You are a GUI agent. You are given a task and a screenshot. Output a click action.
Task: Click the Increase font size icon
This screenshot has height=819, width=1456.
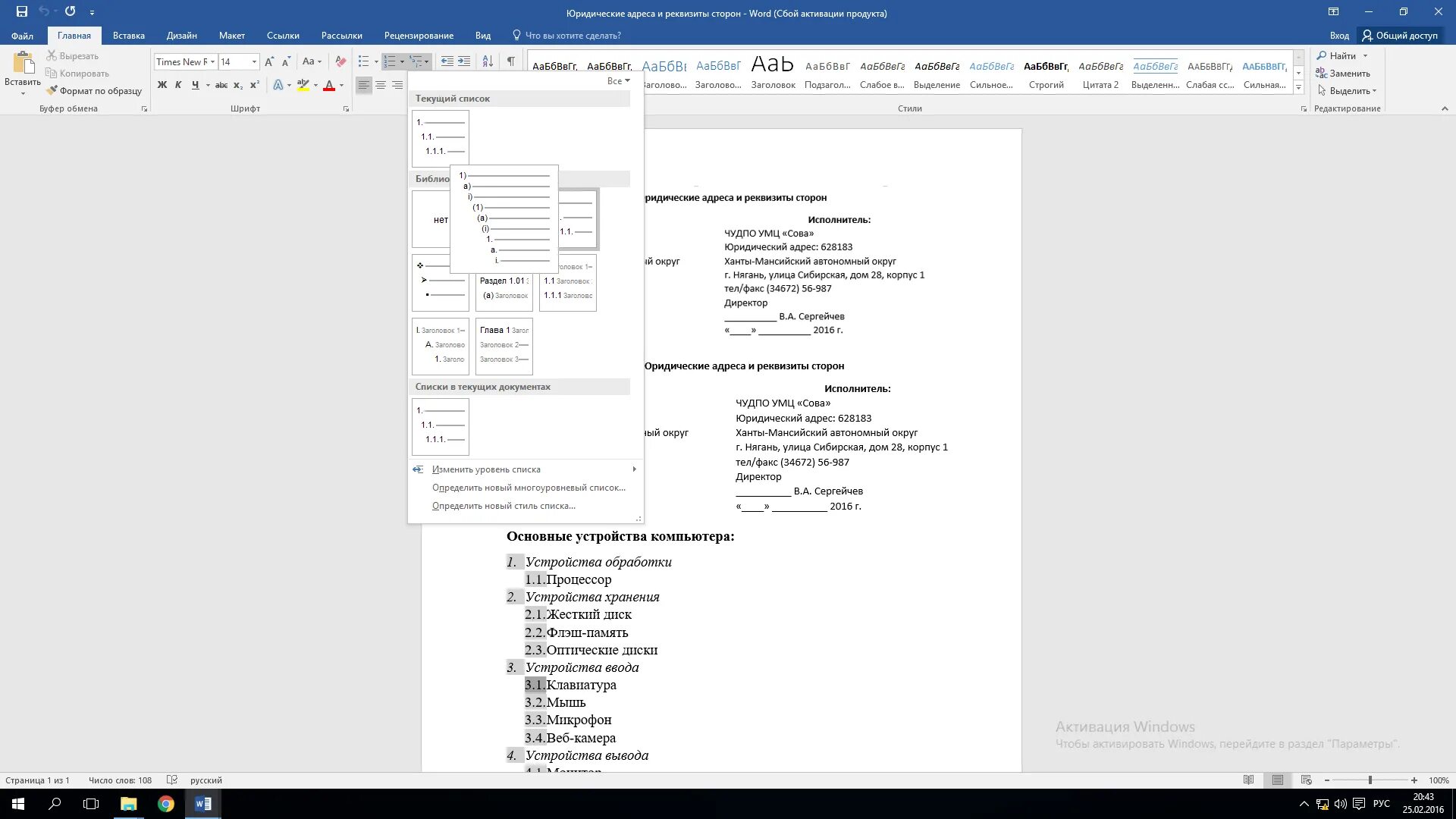click(269, 61)
